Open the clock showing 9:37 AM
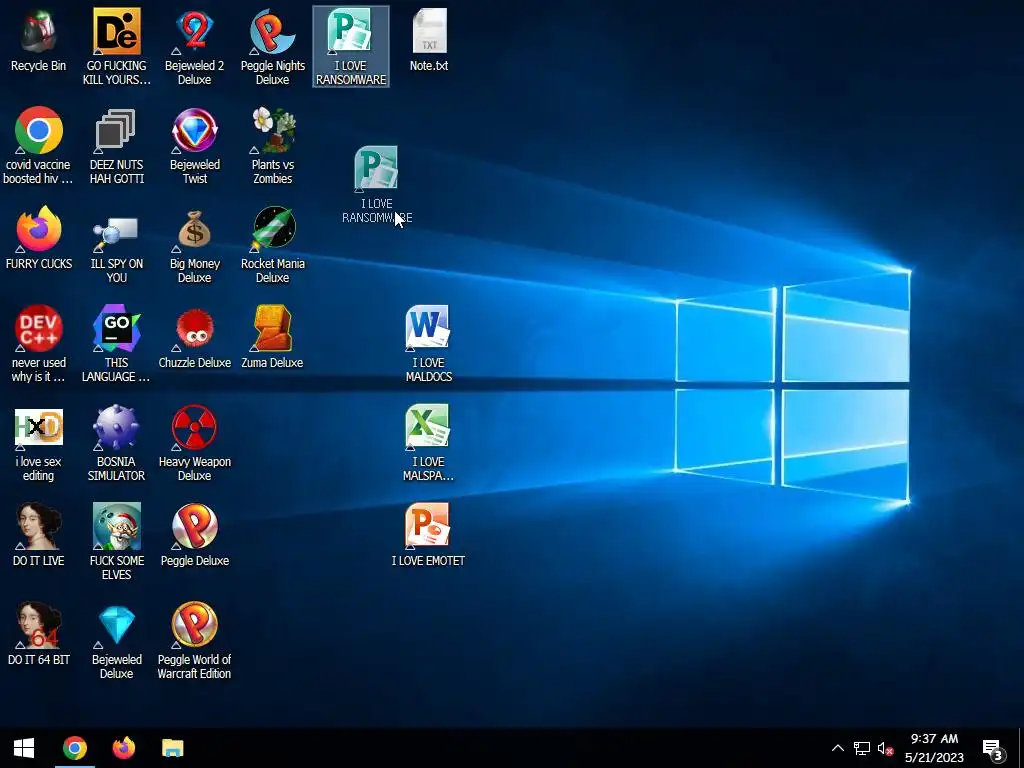The height and width of the screenshot is (768, 1024). coord(935,748)
